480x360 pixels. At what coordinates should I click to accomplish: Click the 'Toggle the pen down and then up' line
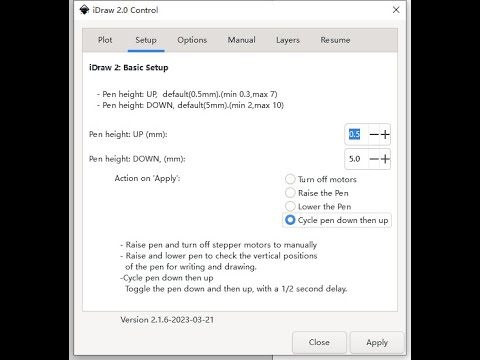[x=236, y=289]
